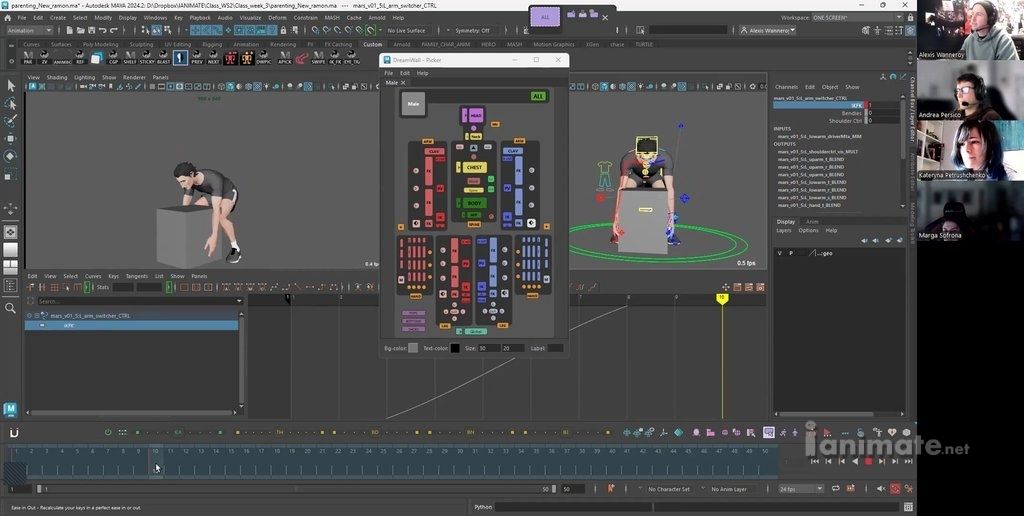Click the black Text-color swatch in Picker
Screen dimensions: 1024x516
[455, 348]
